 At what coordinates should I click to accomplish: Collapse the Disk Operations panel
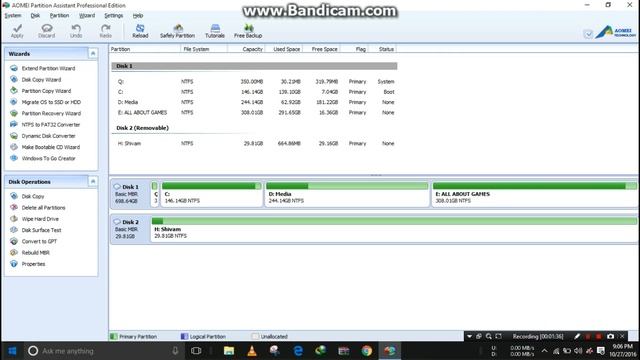click(93, 181)
